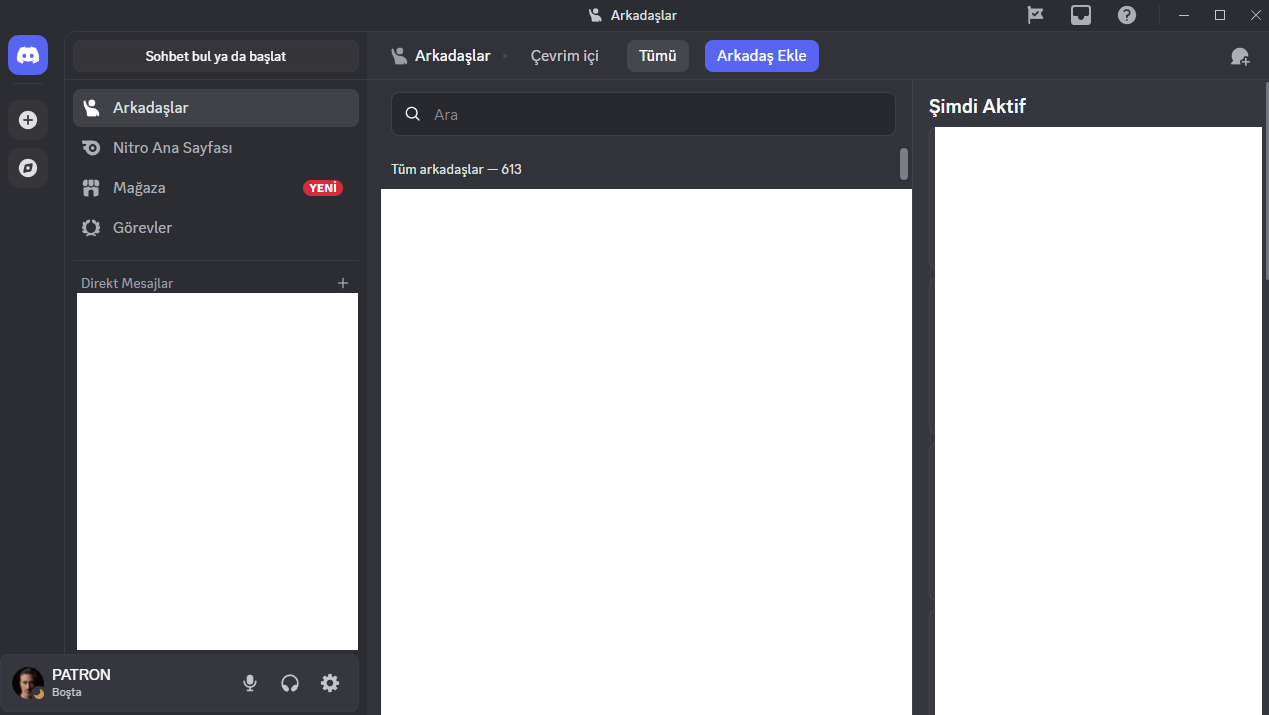The height and width of the screenshot is (715, 1269).
Task: Open PATRON user avatar
Action: [28, 683]
